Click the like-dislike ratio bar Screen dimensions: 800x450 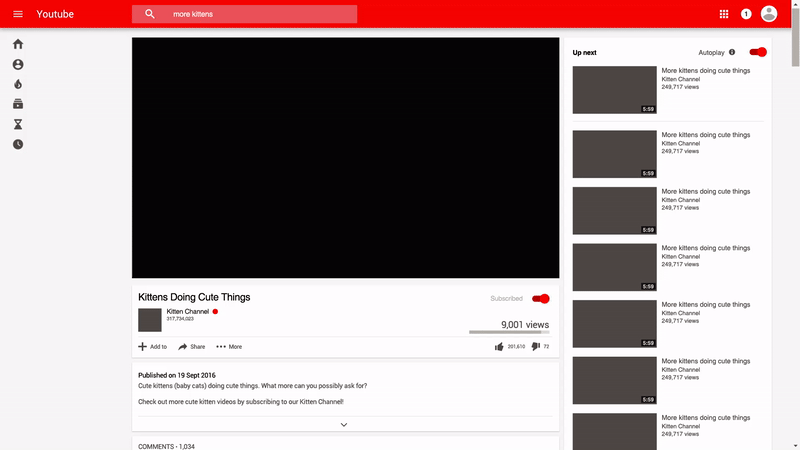coord(509,332)
